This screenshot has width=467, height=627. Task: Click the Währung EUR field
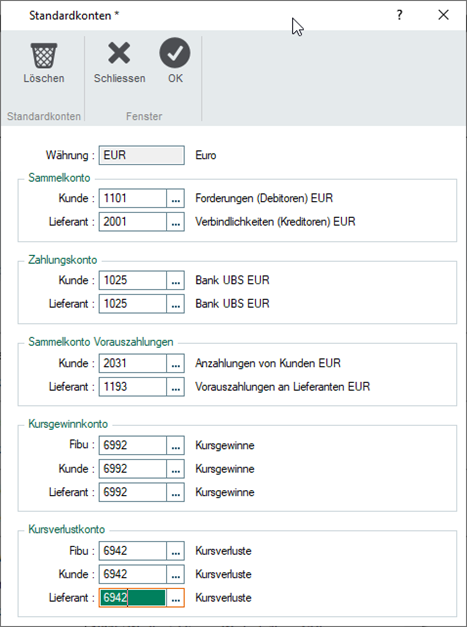pyautogui.click(x=142, y=155)
